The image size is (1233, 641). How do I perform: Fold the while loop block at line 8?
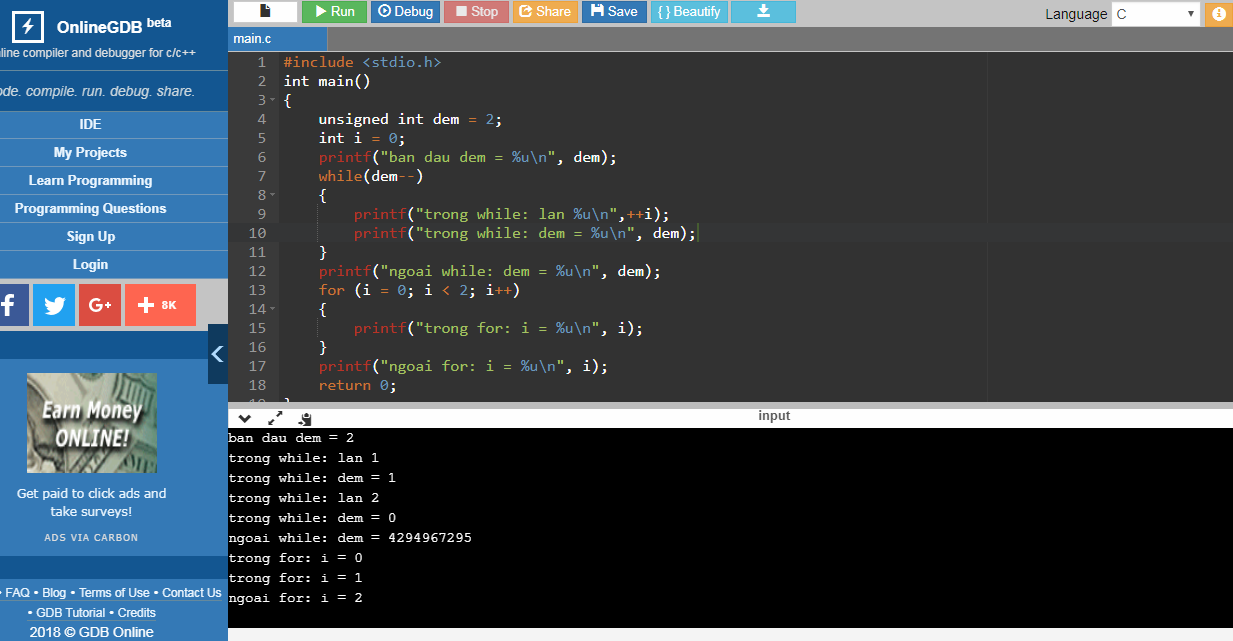(x=272, y=195)
